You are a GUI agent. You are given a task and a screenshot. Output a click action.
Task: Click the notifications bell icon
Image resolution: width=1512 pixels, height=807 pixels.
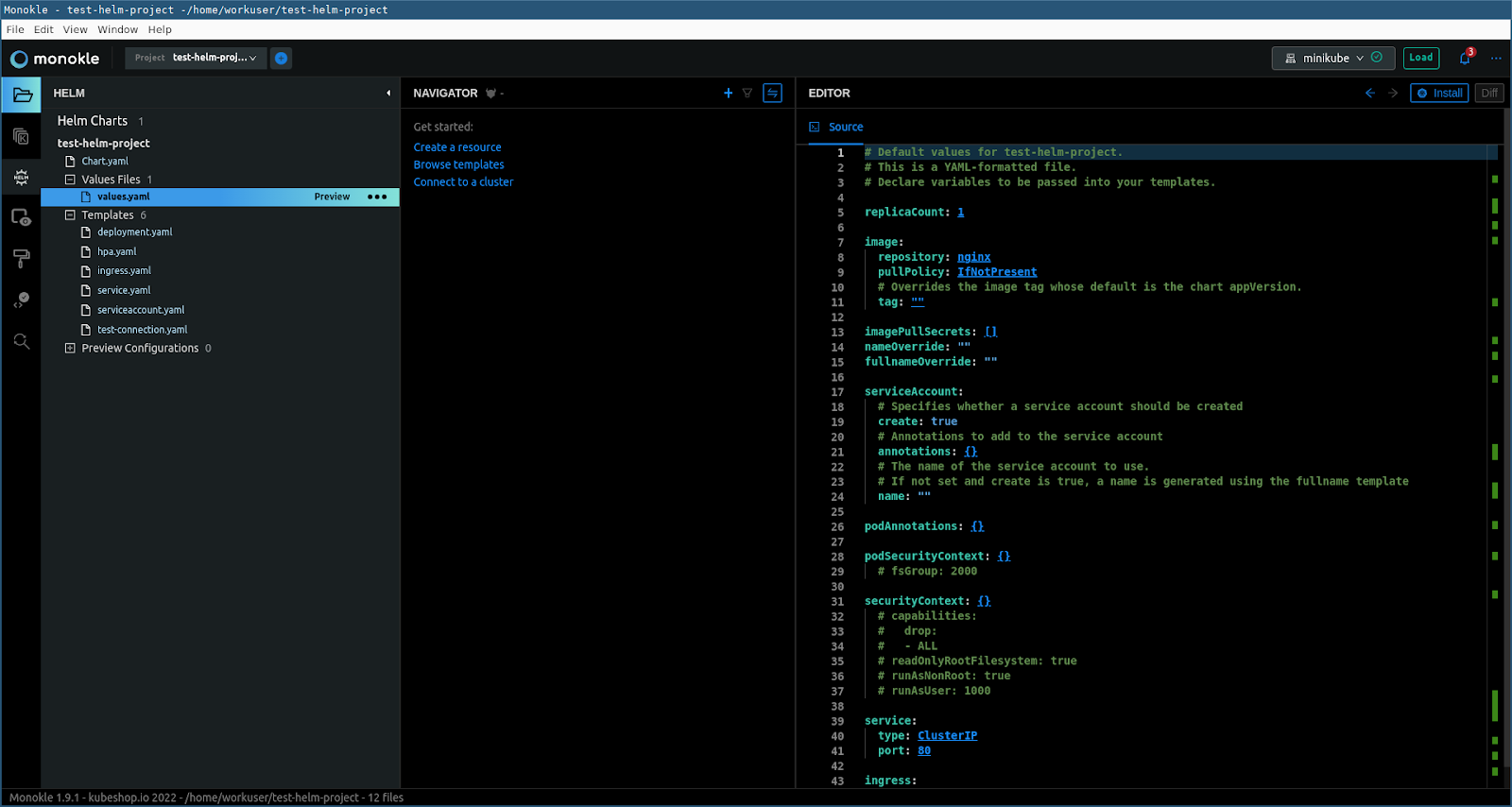click(1465, 58)
